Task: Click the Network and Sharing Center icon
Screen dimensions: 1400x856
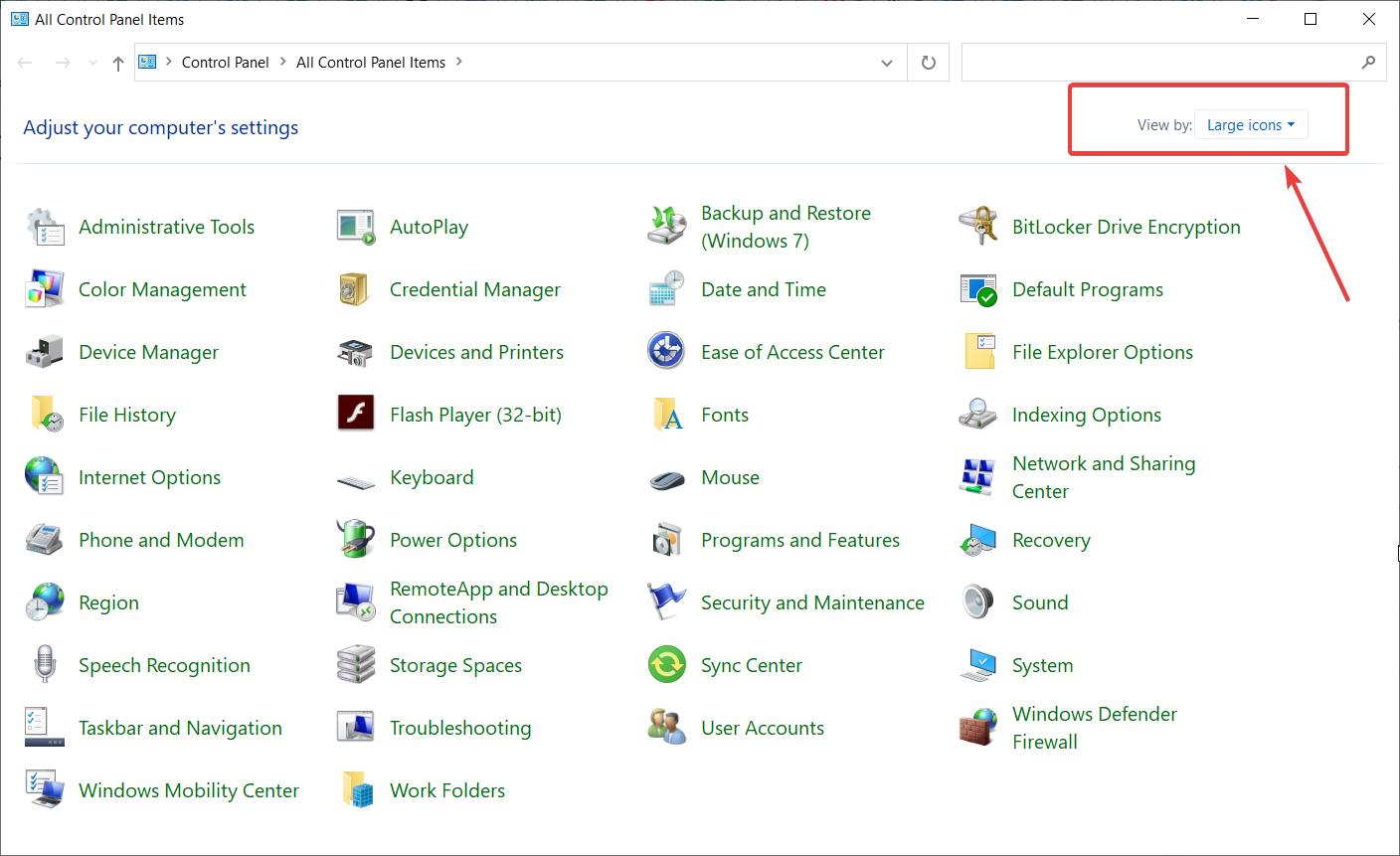Action: [x=978, y=477]
